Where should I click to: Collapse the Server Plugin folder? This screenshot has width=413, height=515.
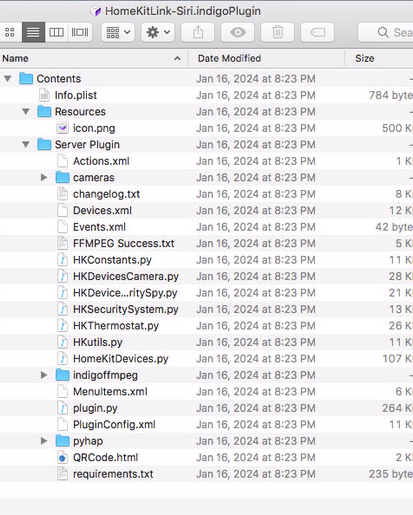click(26, 145)
